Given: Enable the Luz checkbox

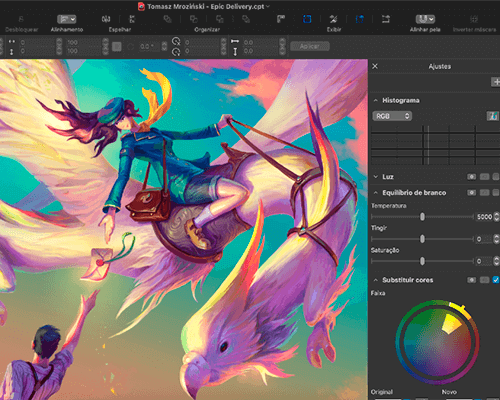Looking at the screenshot, I should [x=496, y=177].
